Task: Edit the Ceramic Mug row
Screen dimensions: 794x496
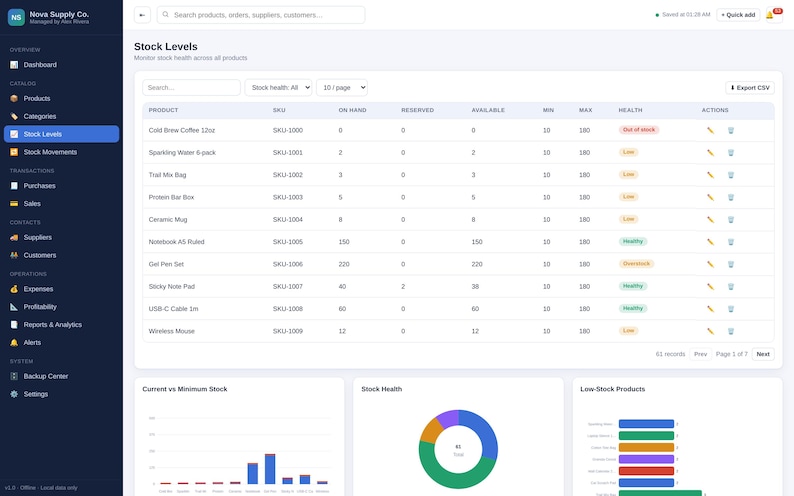Action: tap(710, 219)
